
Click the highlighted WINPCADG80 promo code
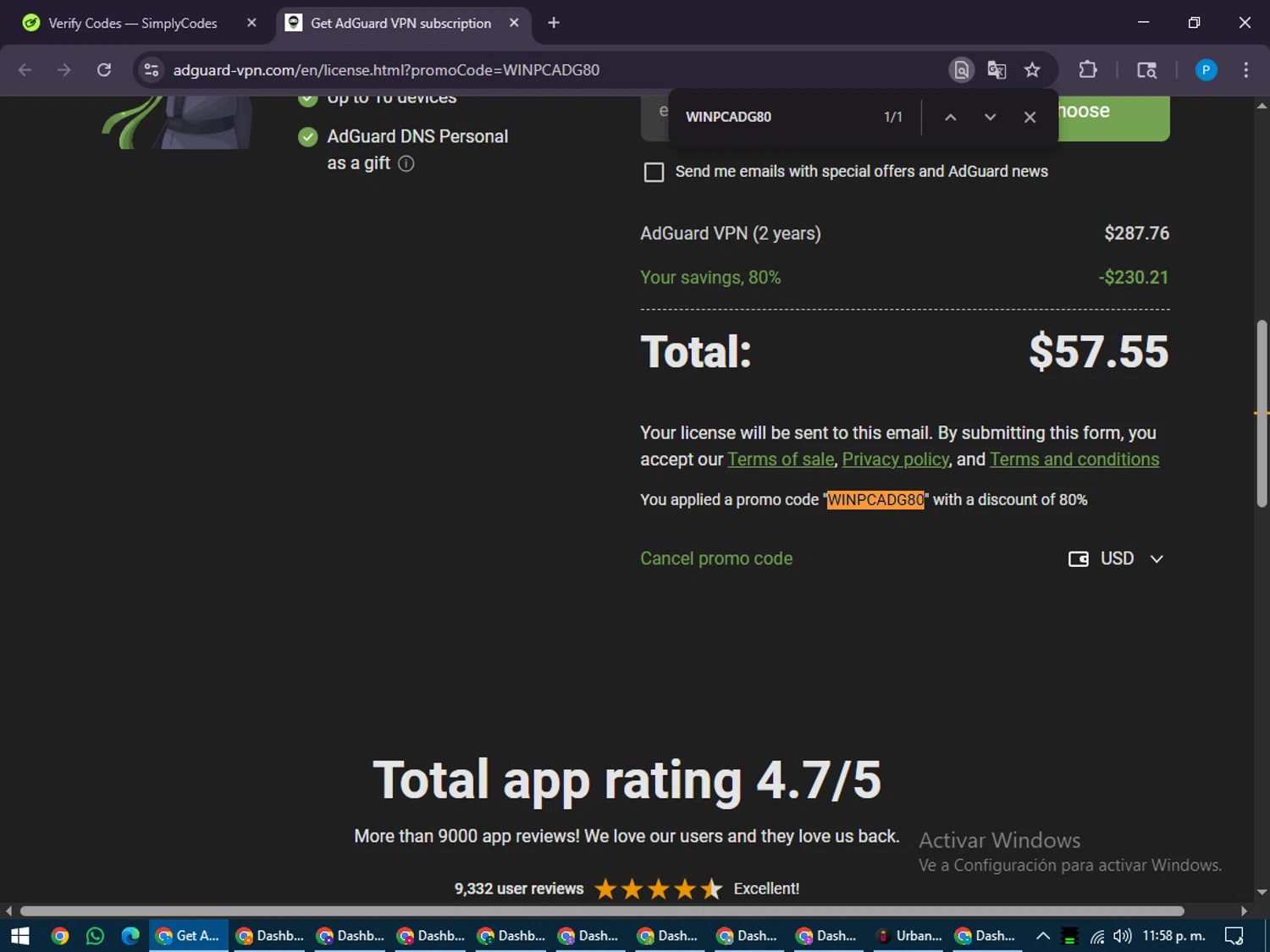click(x=875, y=500)
